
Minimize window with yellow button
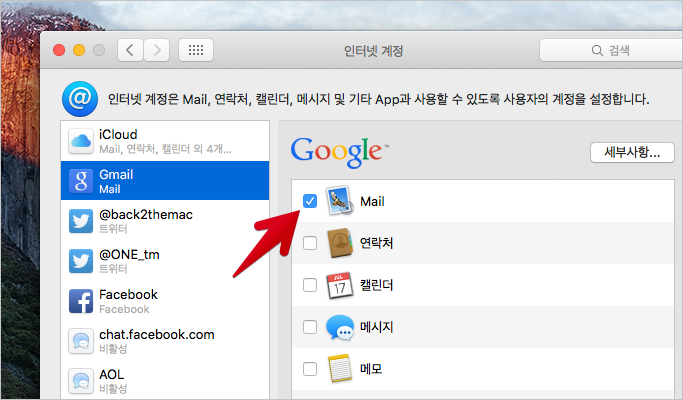click(x=79, y=50)
